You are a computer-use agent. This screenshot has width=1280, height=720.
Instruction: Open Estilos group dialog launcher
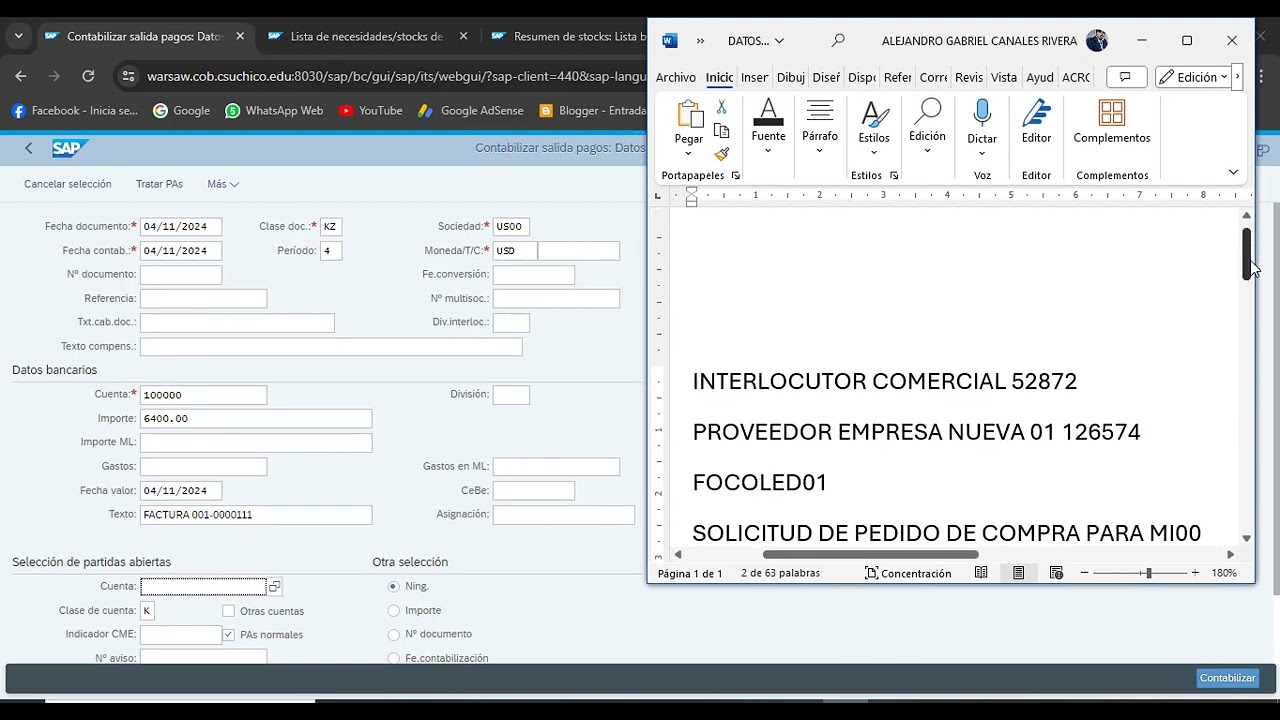[x=894, y=175]
